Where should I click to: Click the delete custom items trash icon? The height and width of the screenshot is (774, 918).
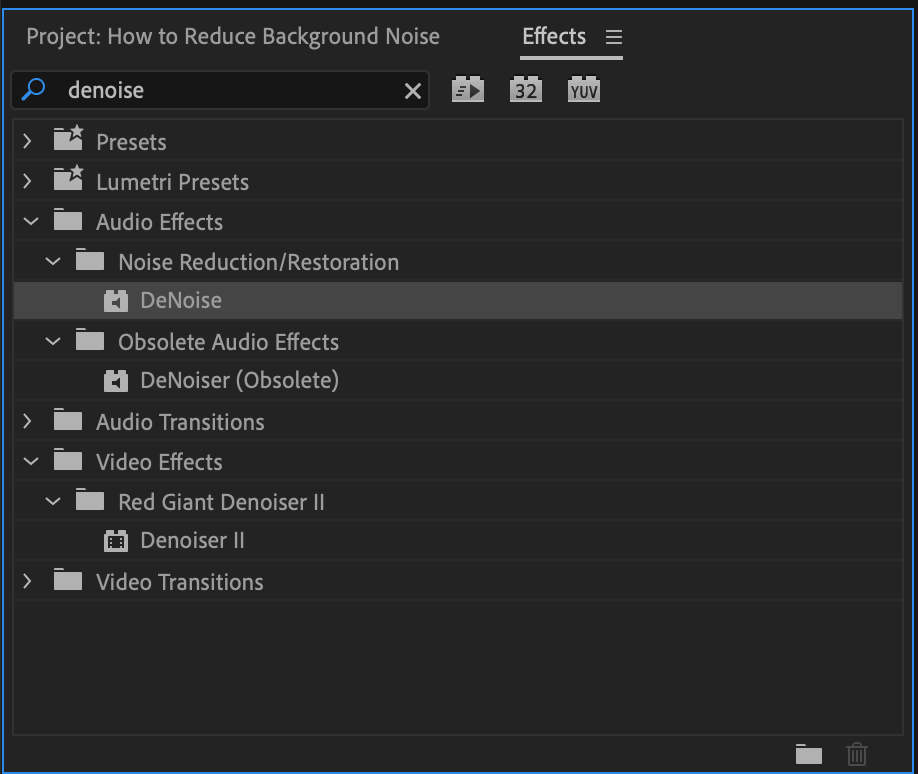857,754
